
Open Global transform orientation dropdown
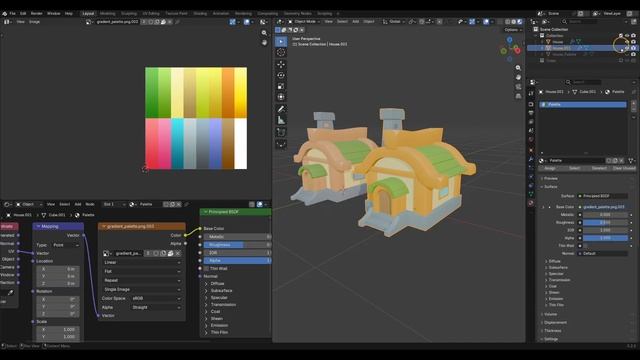[x=394, y=22]
